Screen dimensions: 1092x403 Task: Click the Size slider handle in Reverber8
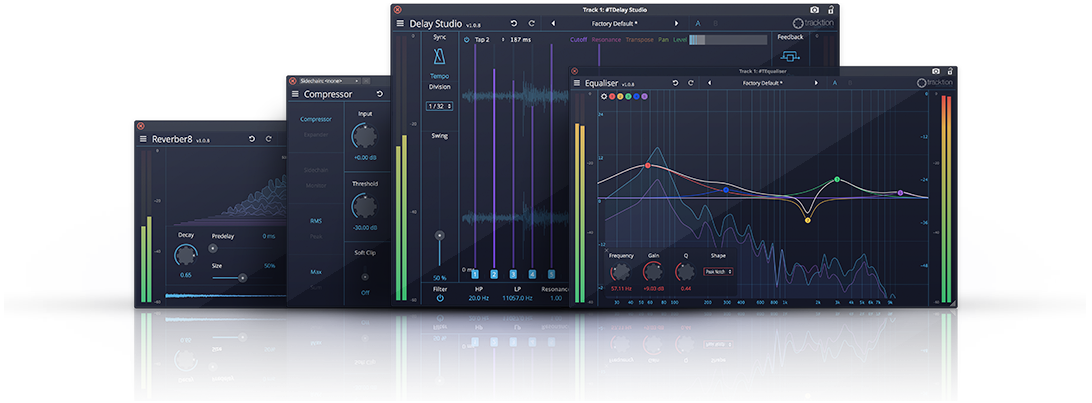[242, 278]
